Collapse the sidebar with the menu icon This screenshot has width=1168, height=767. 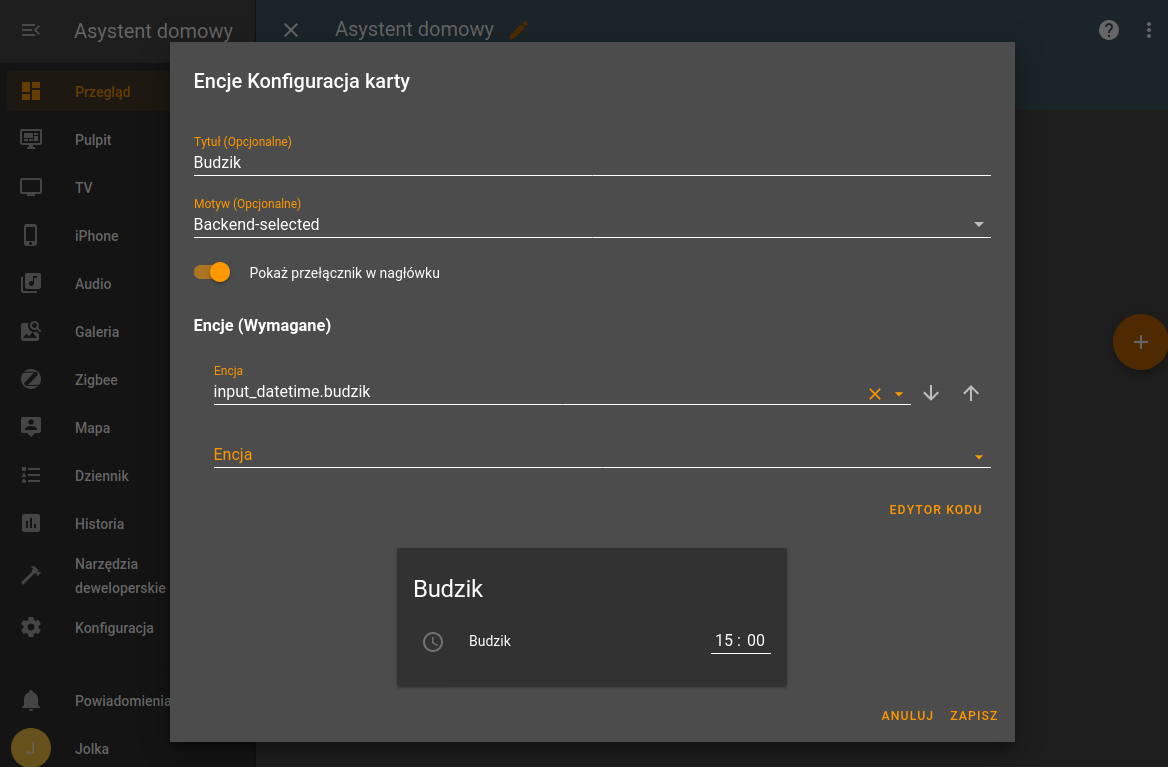(31, 31)
